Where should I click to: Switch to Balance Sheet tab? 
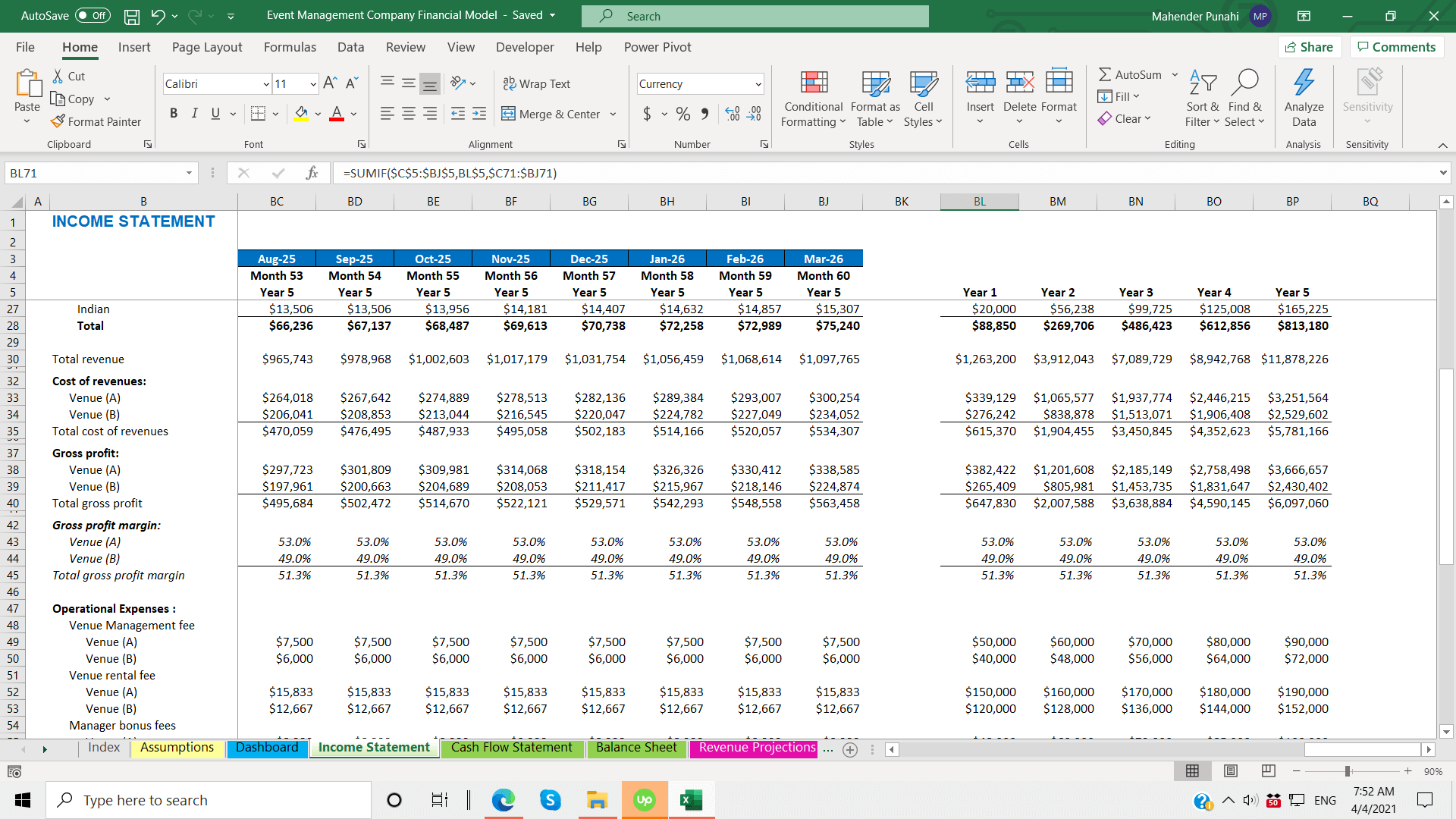point(636,748)
